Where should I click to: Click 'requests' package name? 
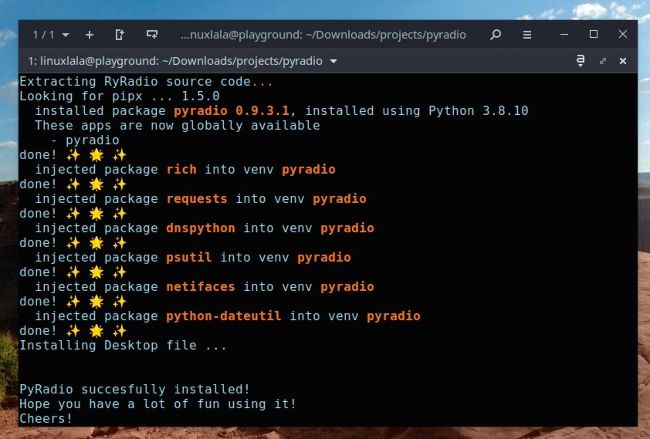pos(196,199)
